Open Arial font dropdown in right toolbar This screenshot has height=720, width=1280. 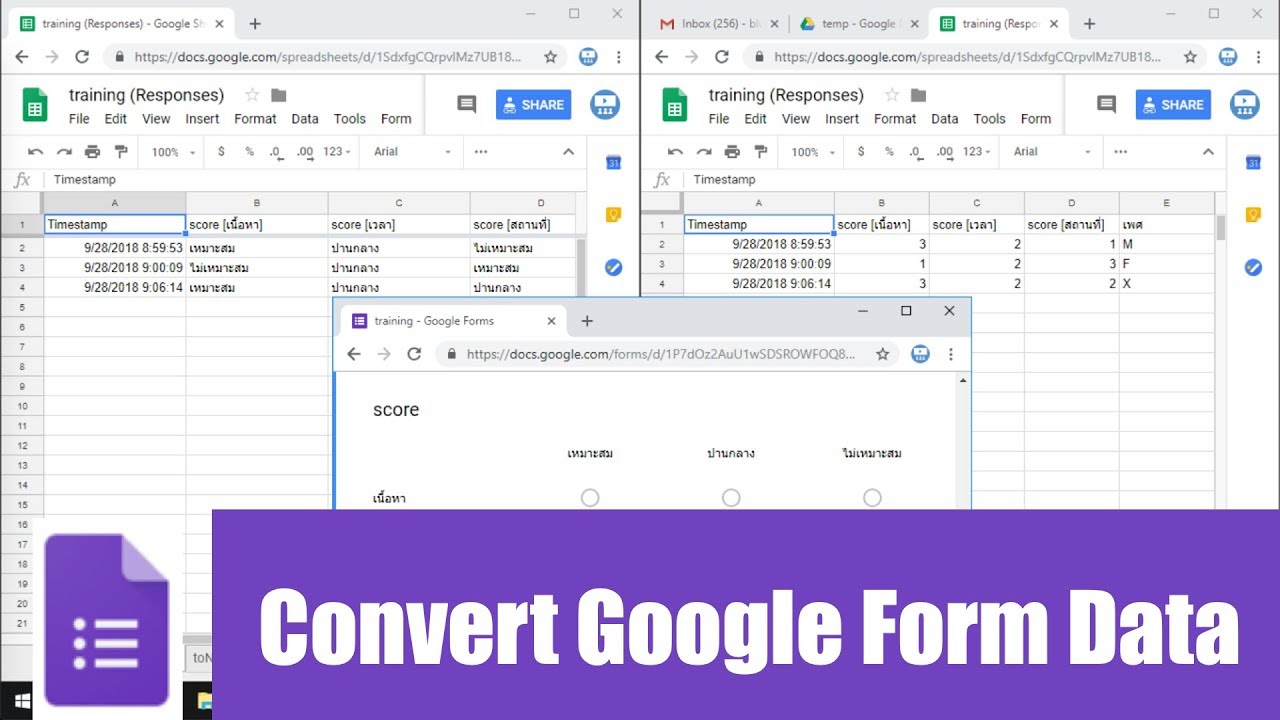(1052, 152)
